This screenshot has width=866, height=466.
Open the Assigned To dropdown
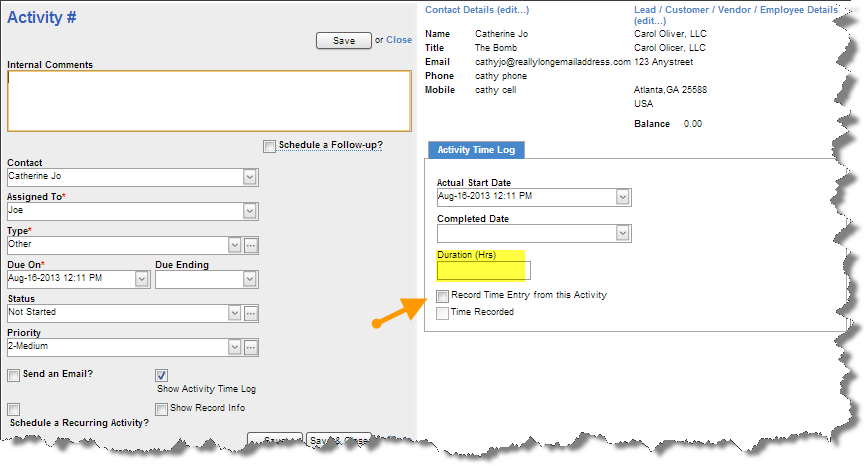click(x=250, y=211)
